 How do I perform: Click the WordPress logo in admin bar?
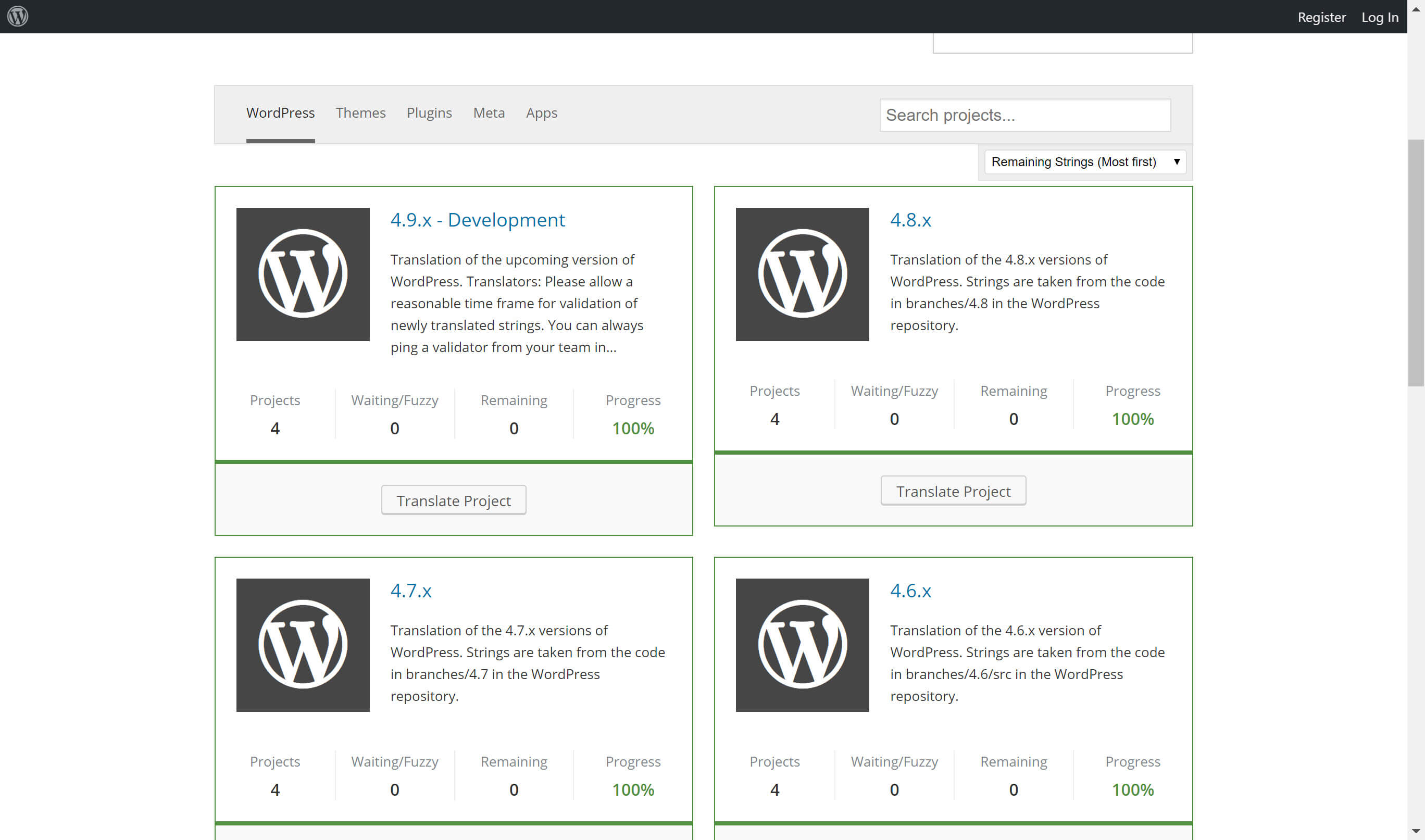click(x=18, y=17)
